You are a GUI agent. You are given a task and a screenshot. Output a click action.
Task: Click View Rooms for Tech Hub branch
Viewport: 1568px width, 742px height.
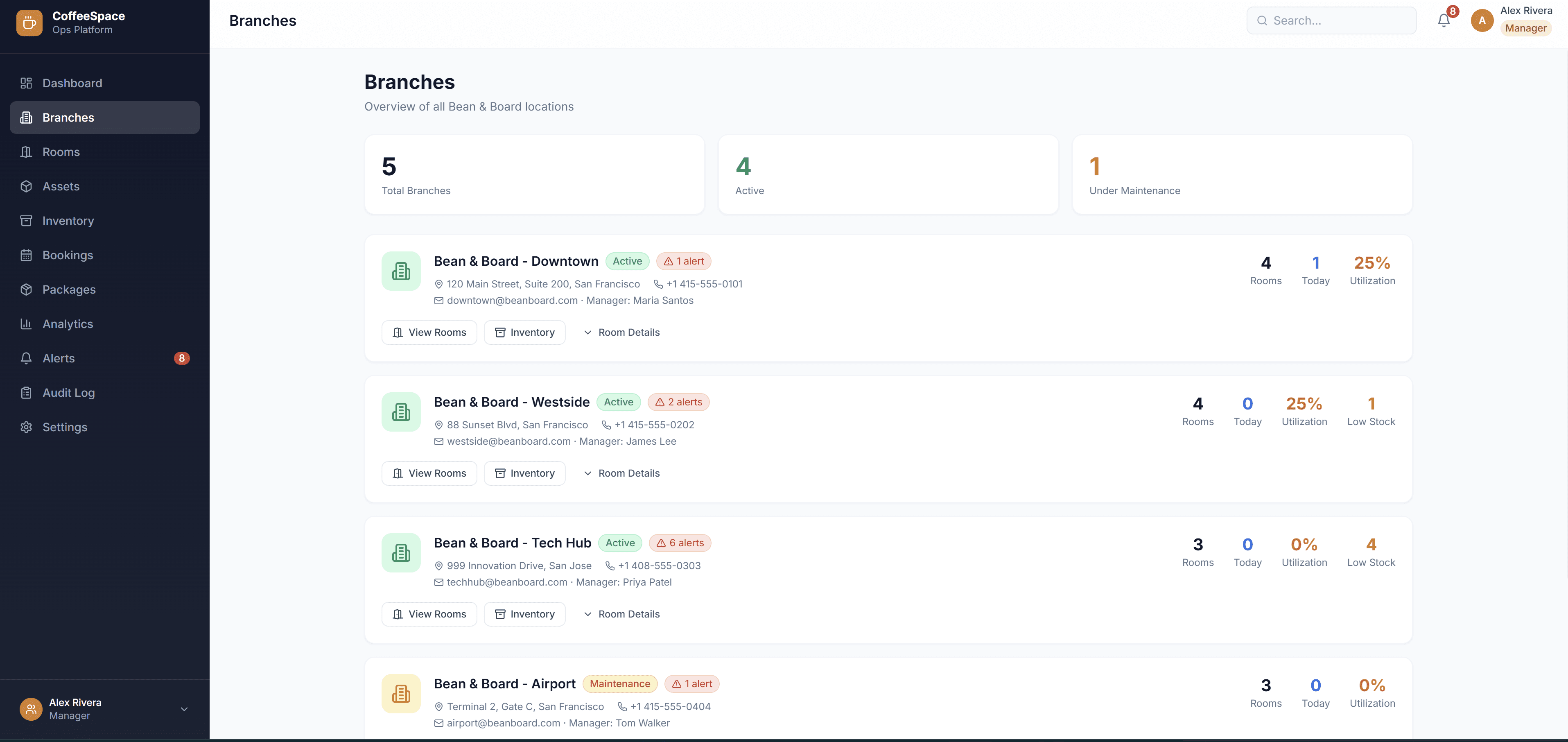(429, 613)
